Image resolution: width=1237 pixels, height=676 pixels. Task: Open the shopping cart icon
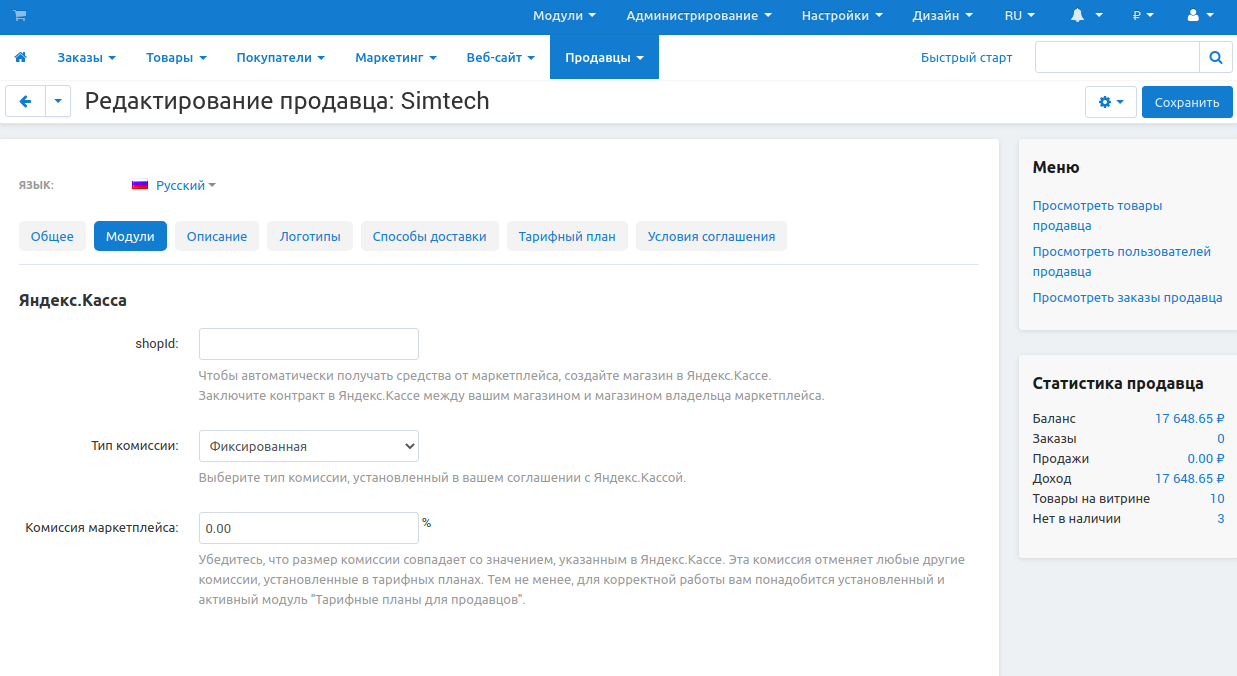(x=20, y=16)
